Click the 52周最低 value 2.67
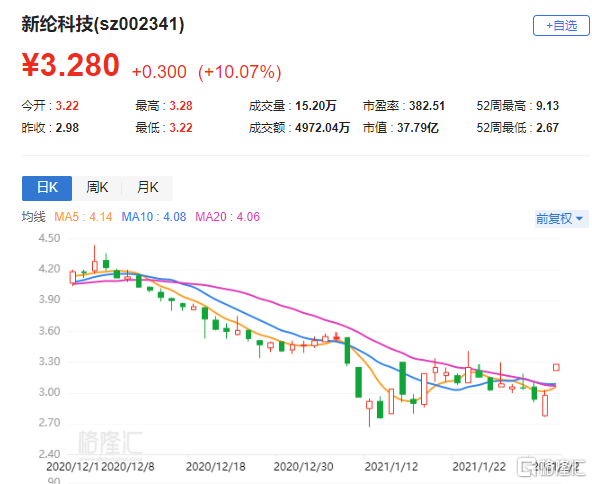Screen dimensions: 592x484 point(547,128)
